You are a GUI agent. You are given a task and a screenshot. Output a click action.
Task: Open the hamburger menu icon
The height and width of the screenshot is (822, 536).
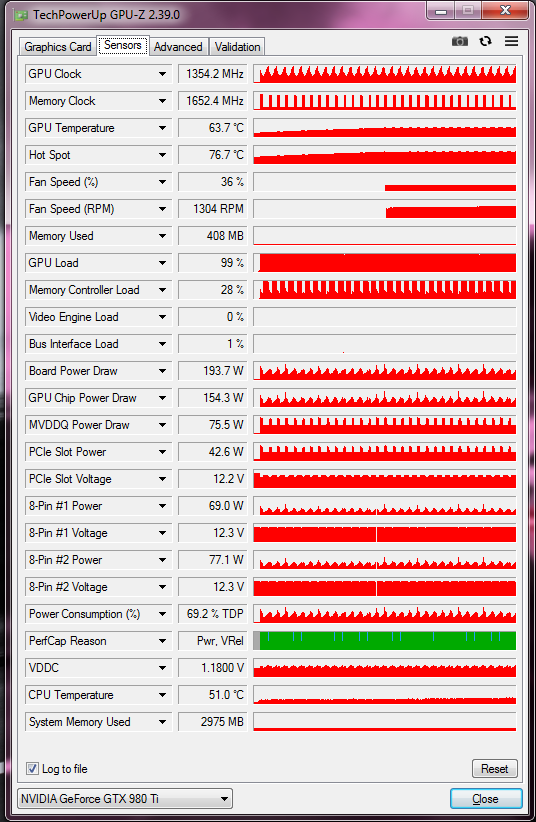pyautogui.click(x=511, y=41)
